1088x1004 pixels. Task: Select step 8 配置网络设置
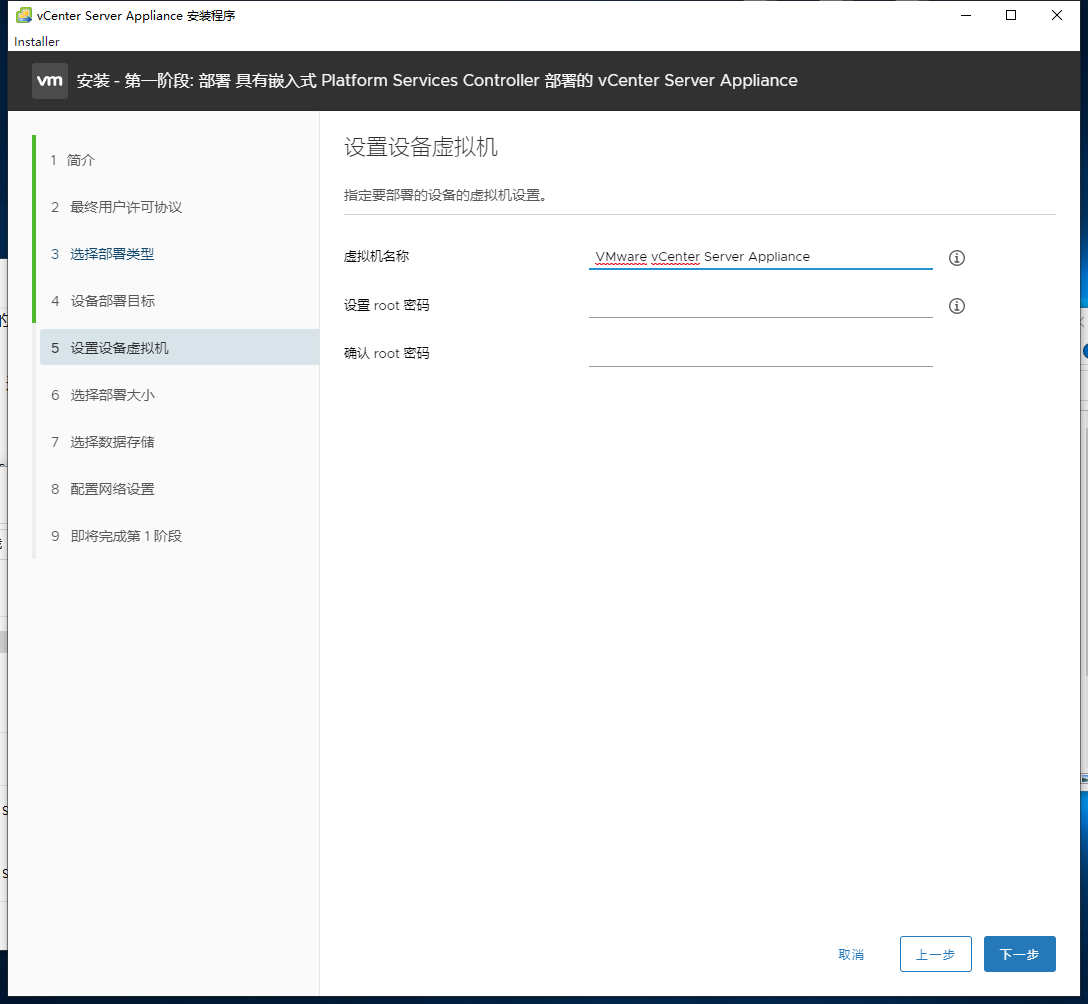pyautogui.click(x=102, y=489)
